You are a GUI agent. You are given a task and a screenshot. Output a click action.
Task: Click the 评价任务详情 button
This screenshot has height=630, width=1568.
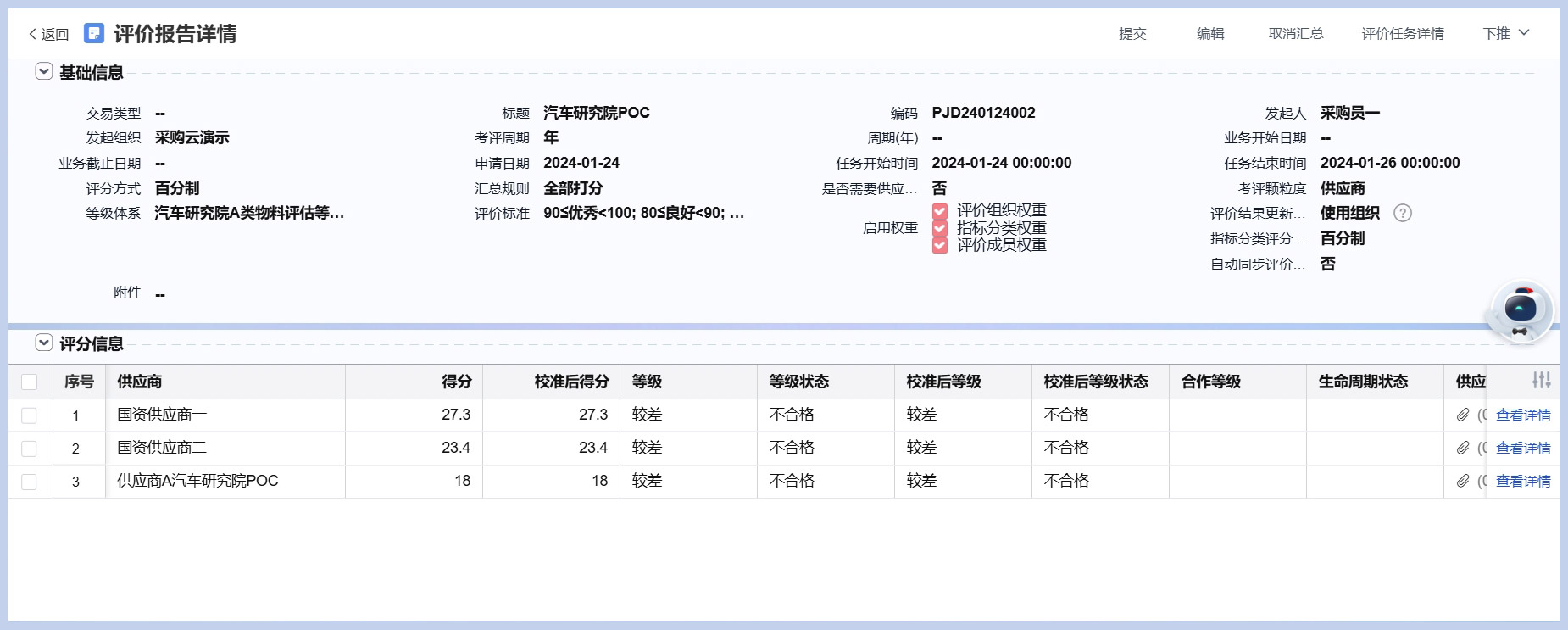[x=1403, y=33]
